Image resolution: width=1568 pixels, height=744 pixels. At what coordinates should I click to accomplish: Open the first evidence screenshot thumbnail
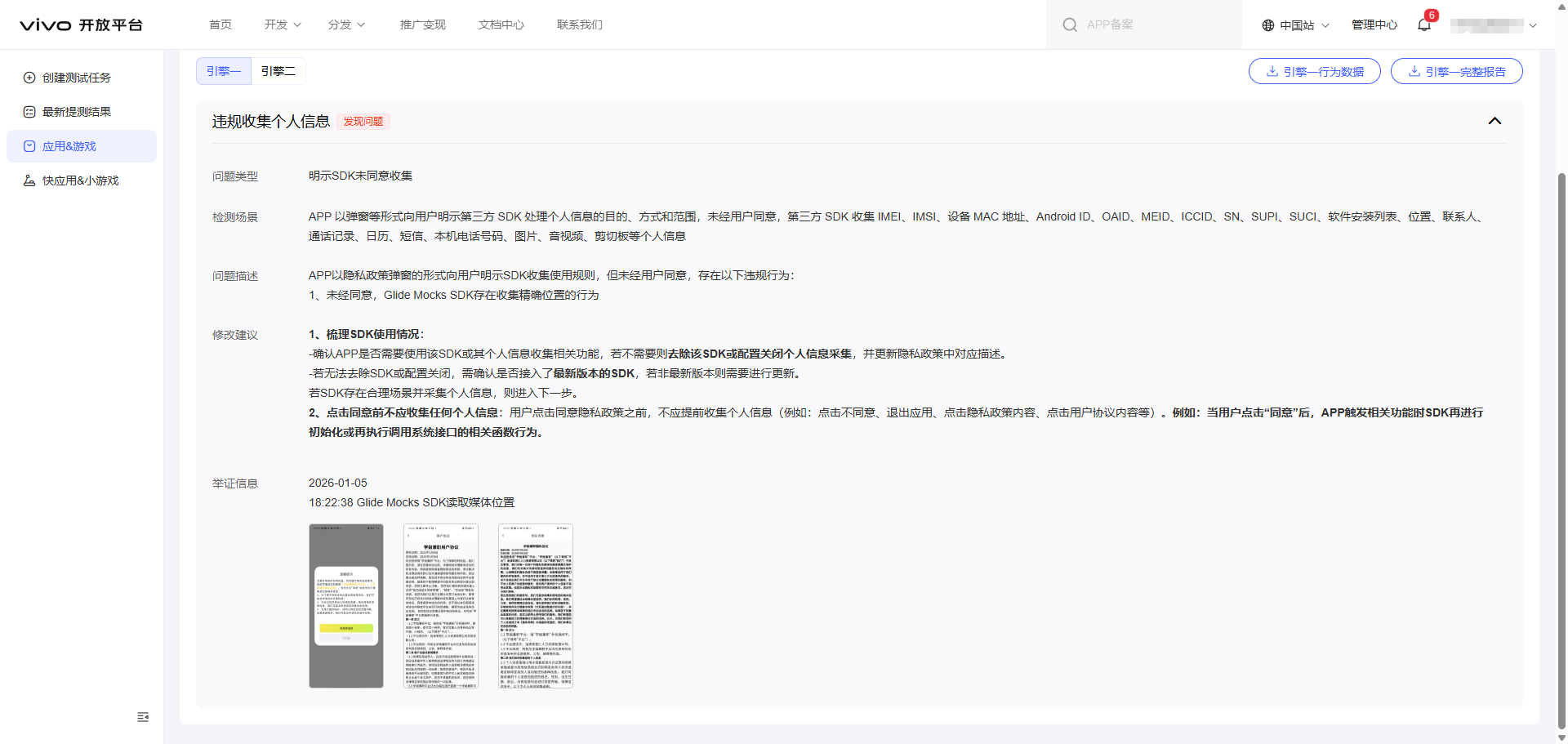(x=346, y=605)
